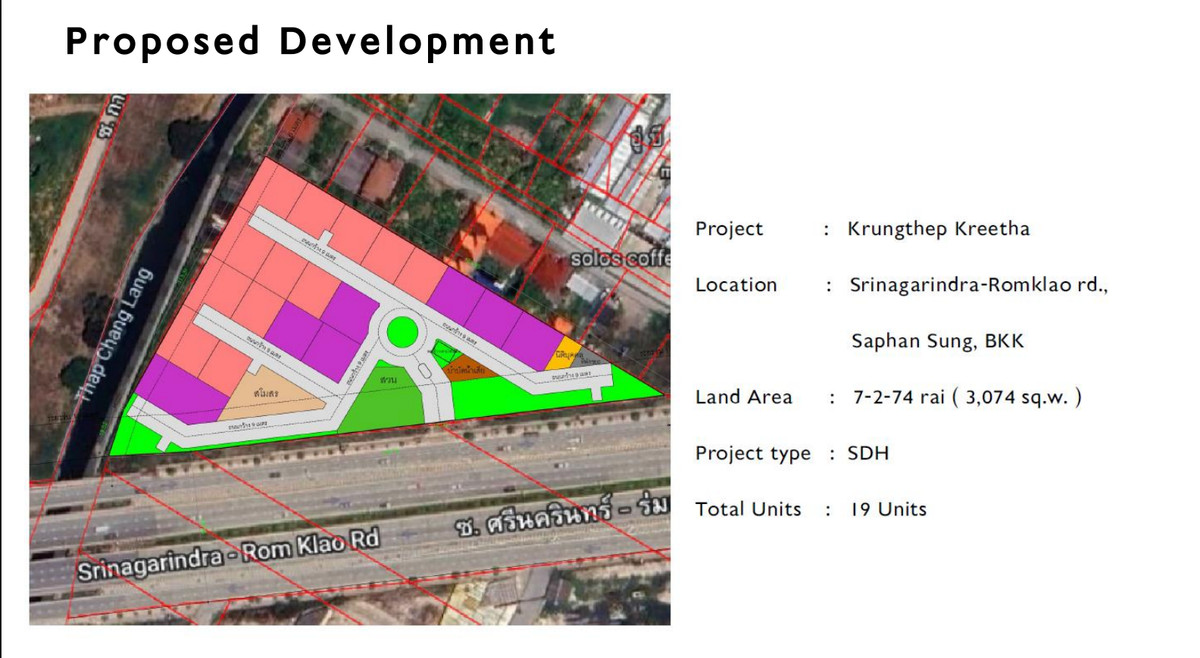Click the "Srinagarindra-Romklao rd.," location text
The image size is (1200, 658).
(979, 285)
